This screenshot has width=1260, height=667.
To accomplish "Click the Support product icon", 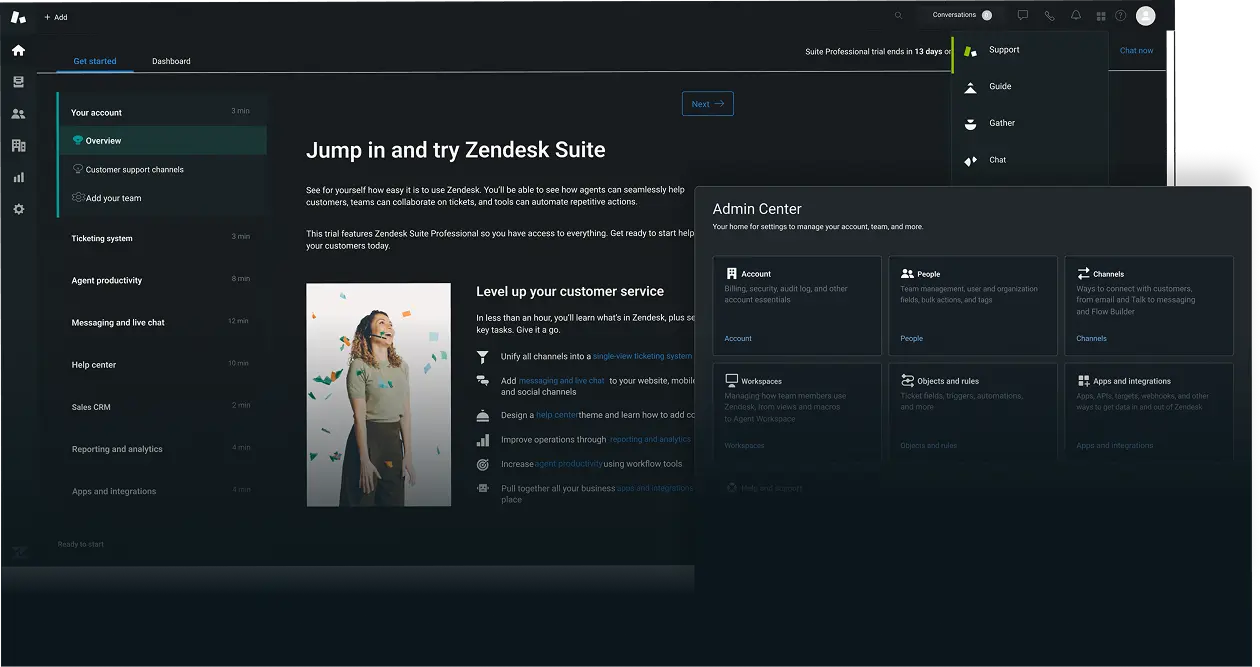I will click(x=970, y=50).
